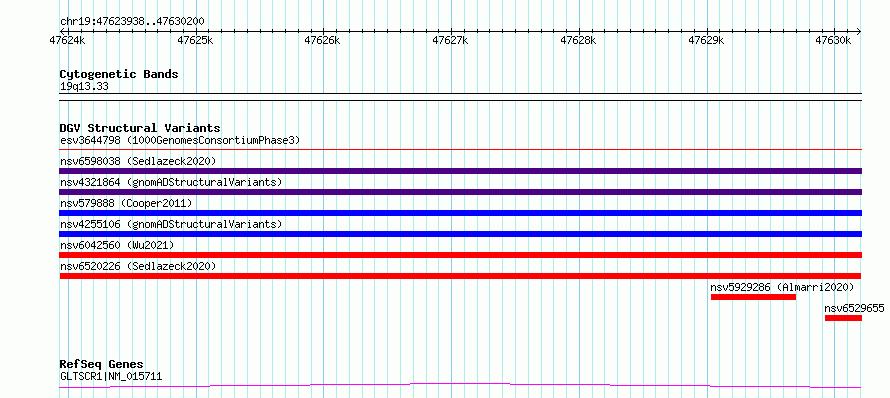Screen dimensions: 890x398
Task: Select the magenta GLTSCR1 gene track line
Action: (460, 386)
